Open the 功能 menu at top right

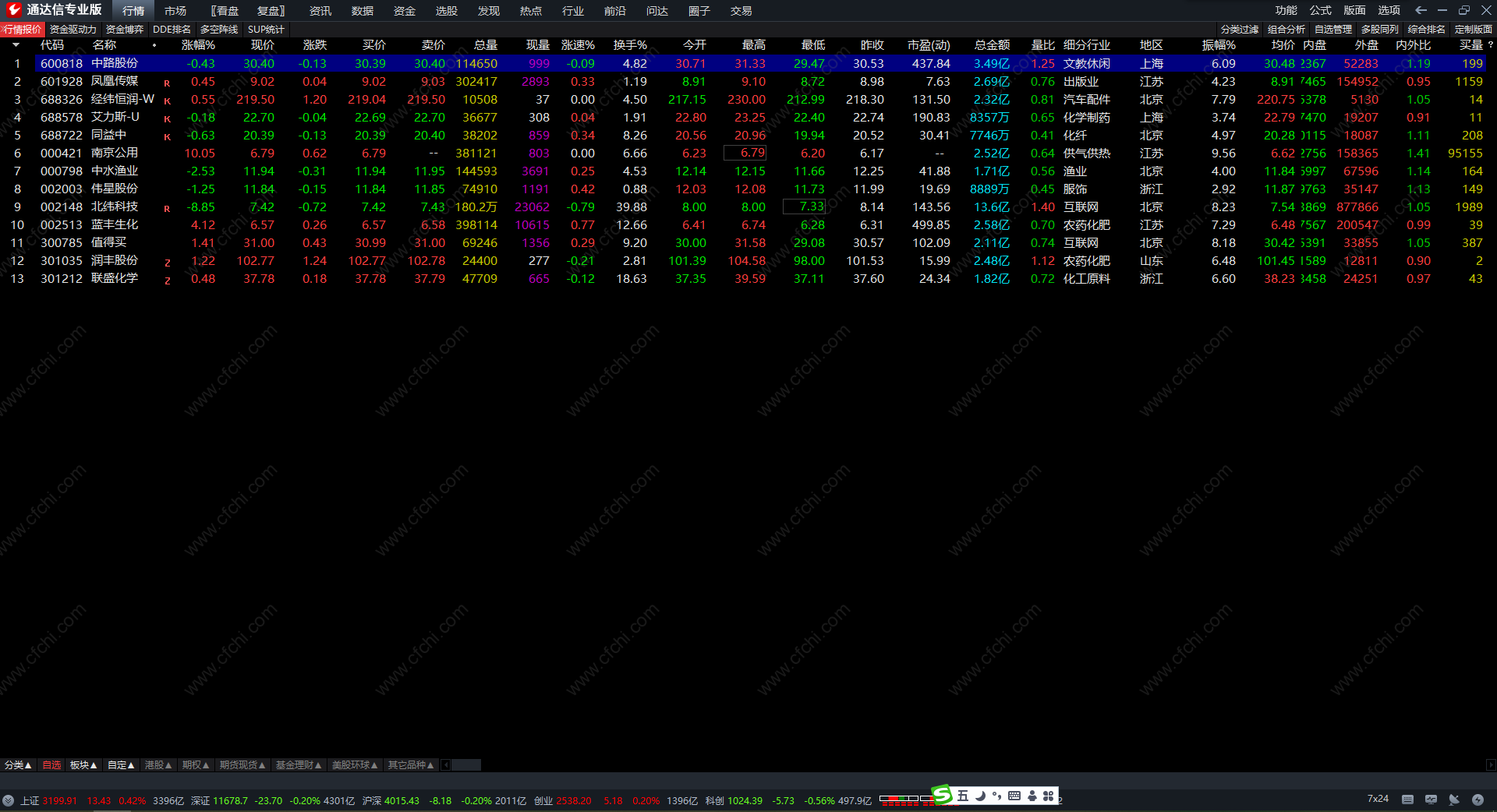tap(1286, 10)
